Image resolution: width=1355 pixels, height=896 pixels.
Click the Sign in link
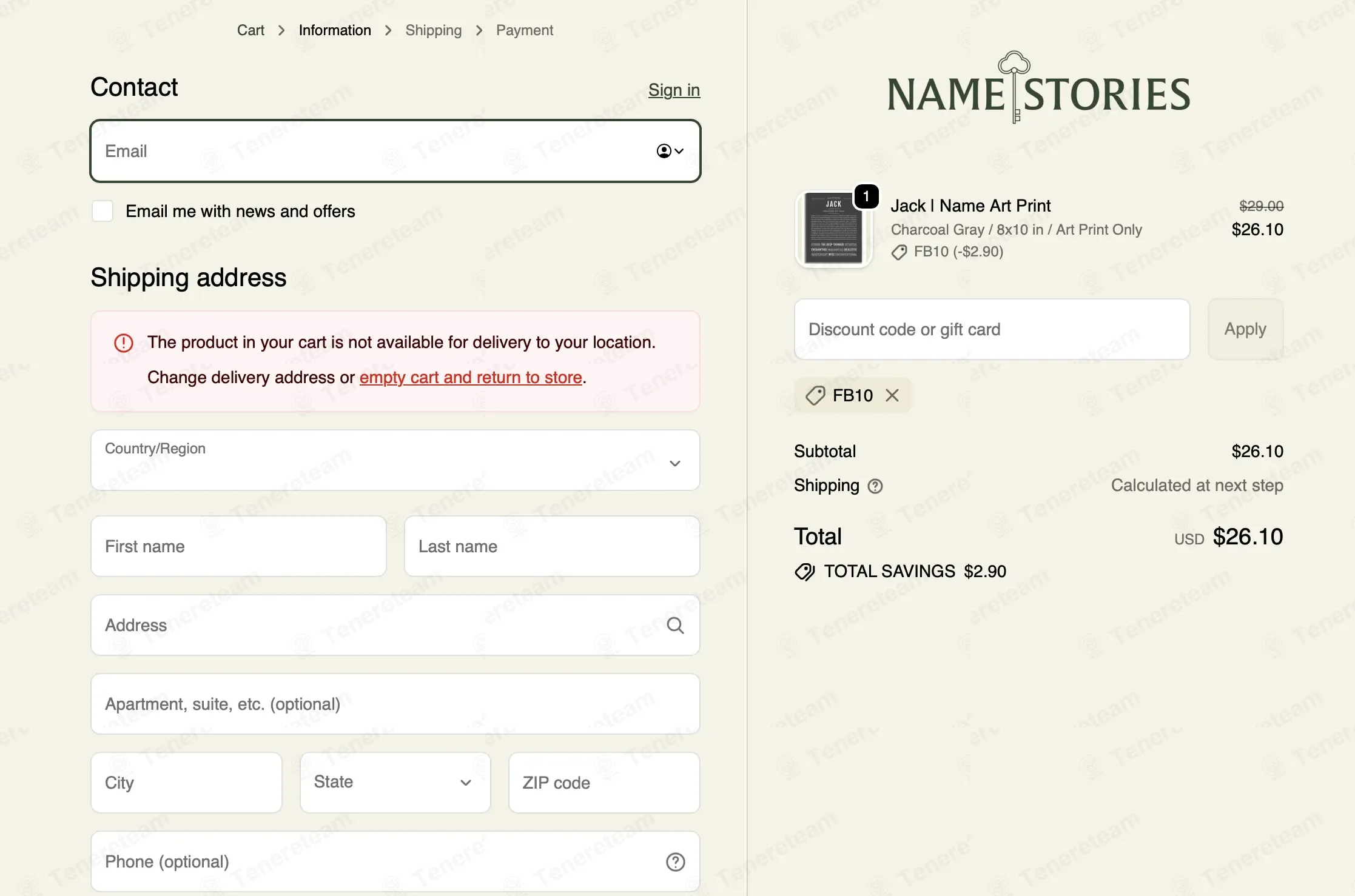[674, 90]
